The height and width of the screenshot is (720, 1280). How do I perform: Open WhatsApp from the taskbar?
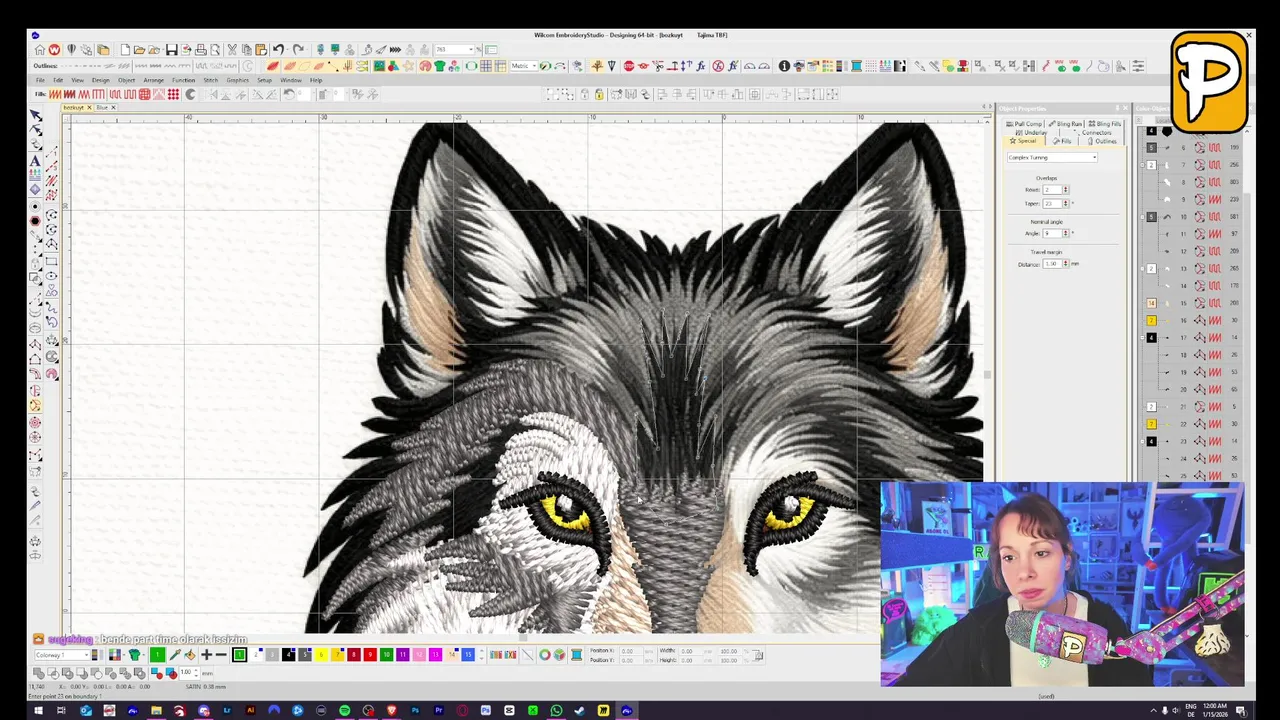tap(556, 711)
